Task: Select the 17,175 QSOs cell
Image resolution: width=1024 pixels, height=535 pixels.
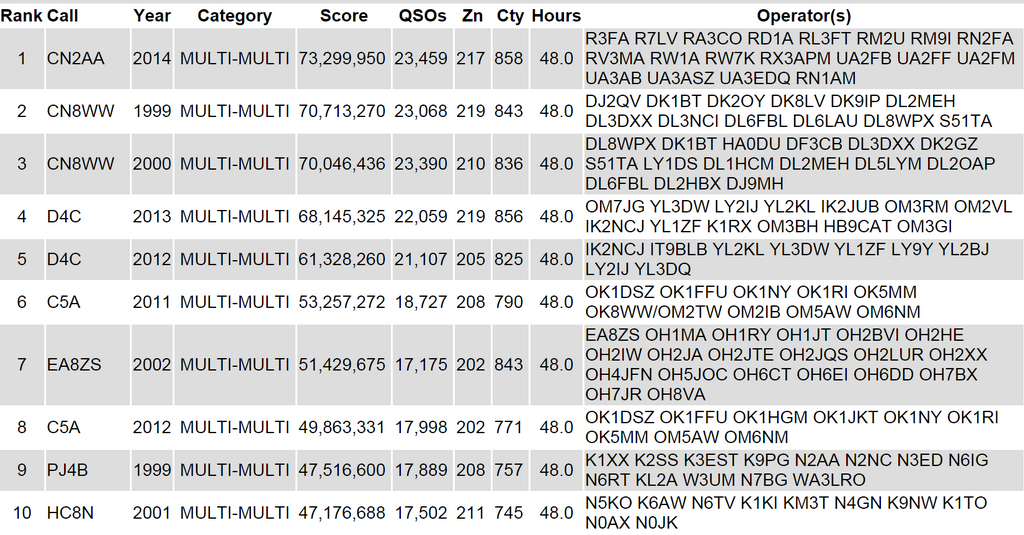Action: (421, 365)
